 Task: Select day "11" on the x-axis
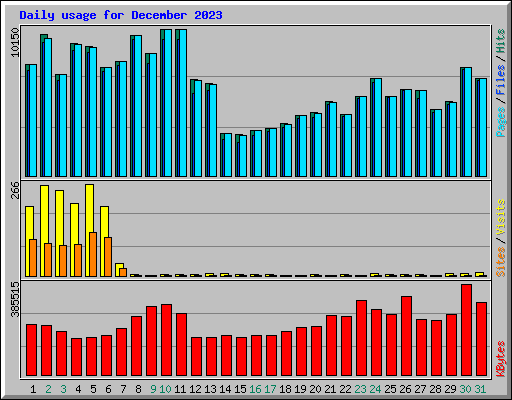click(x=180, y=389)
